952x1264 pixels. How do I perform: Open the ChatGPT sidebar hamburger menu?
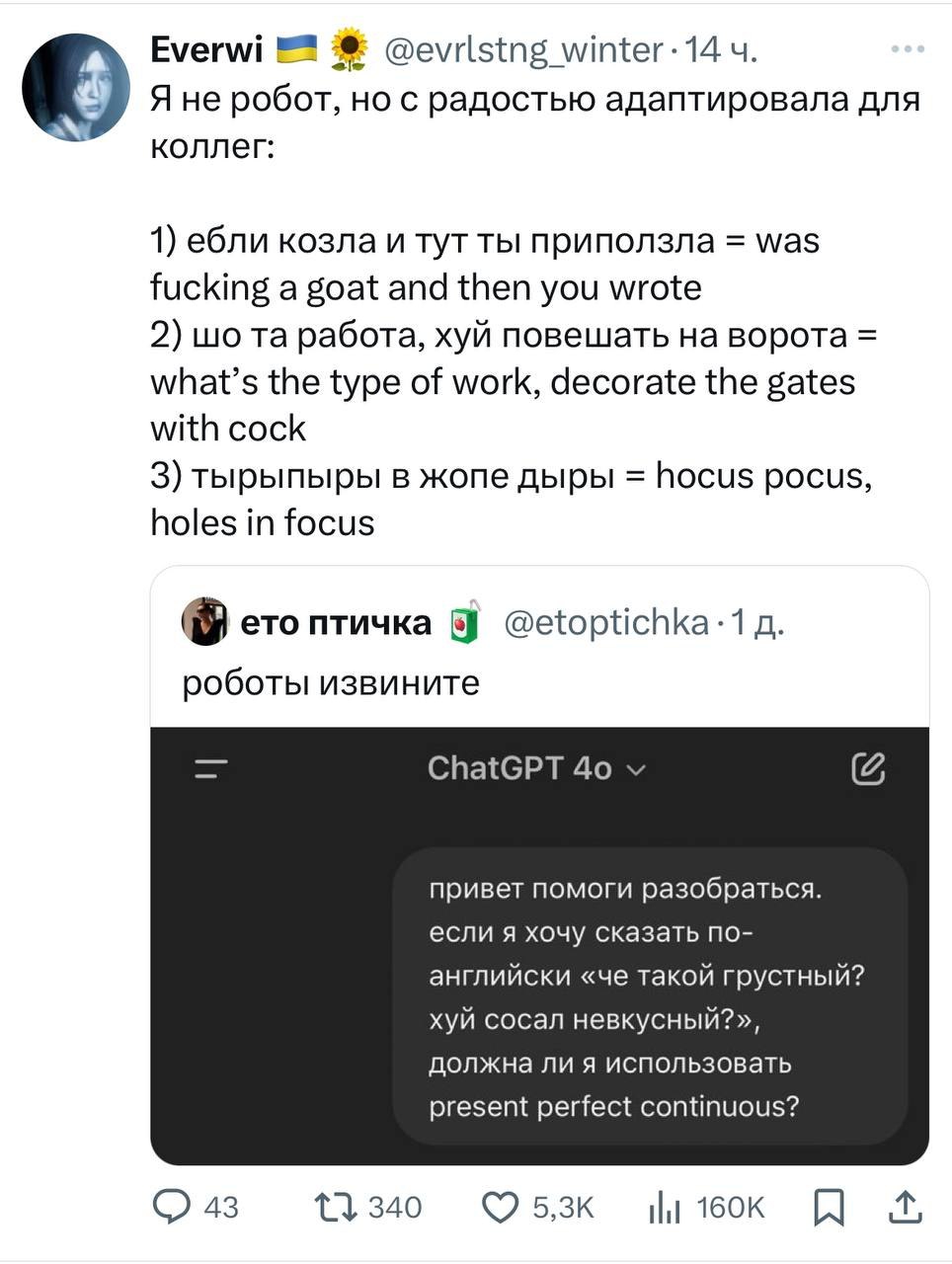[x=210, y=769]
